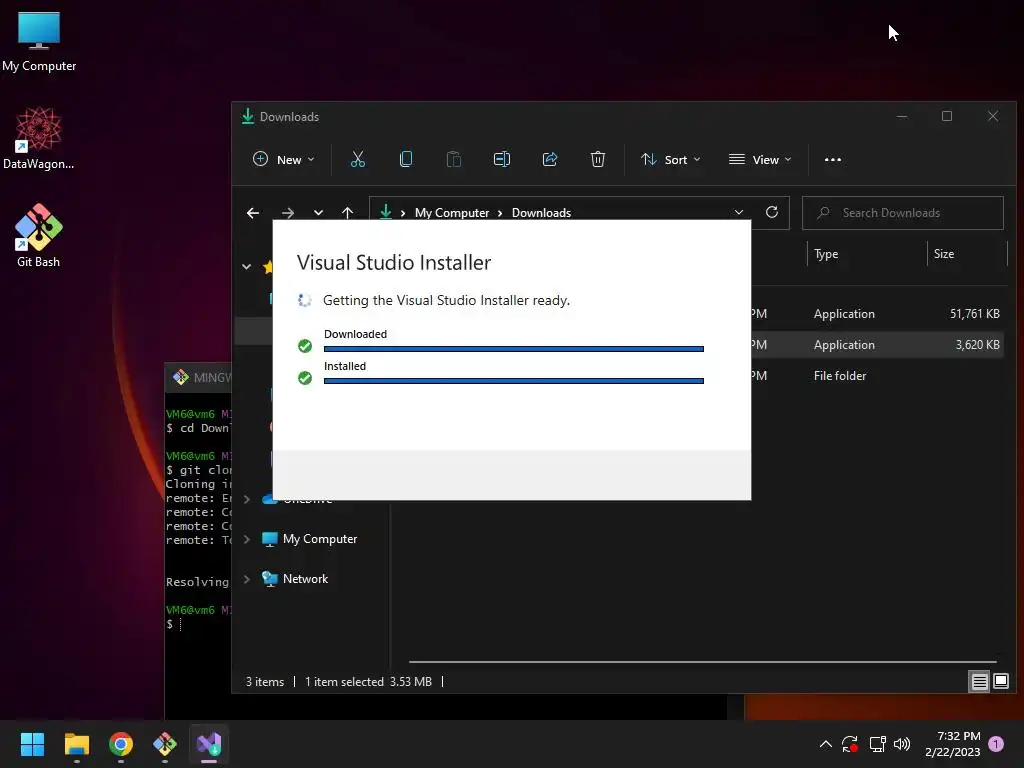Viewport: 1024px width, 768px height.
Task: Select Network in the navigation pane
Action: (305, 579)
